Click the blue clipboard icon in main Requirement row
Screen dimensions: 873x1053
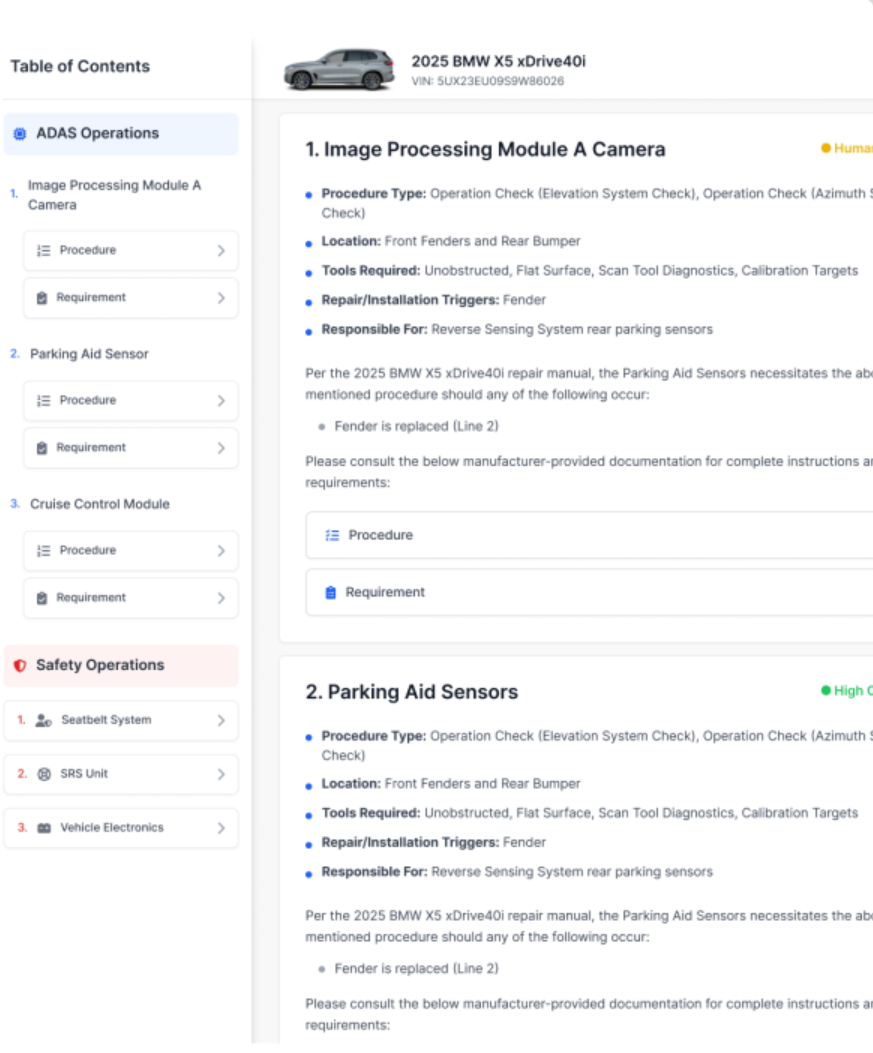(x=331, y=593)
